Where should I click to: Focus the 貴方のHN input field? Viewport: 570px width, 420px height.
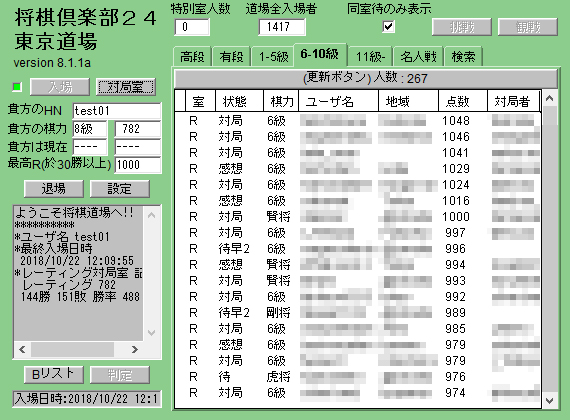coord(117,111)
